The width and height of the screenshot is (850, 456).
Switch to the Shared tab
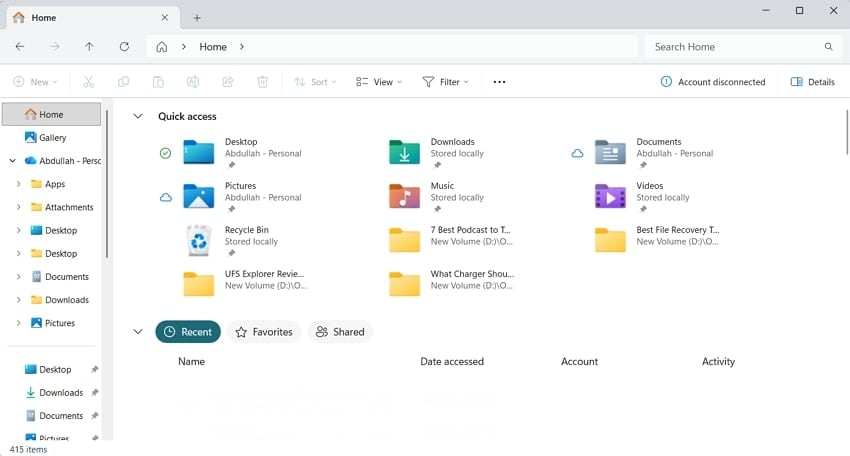340,332
